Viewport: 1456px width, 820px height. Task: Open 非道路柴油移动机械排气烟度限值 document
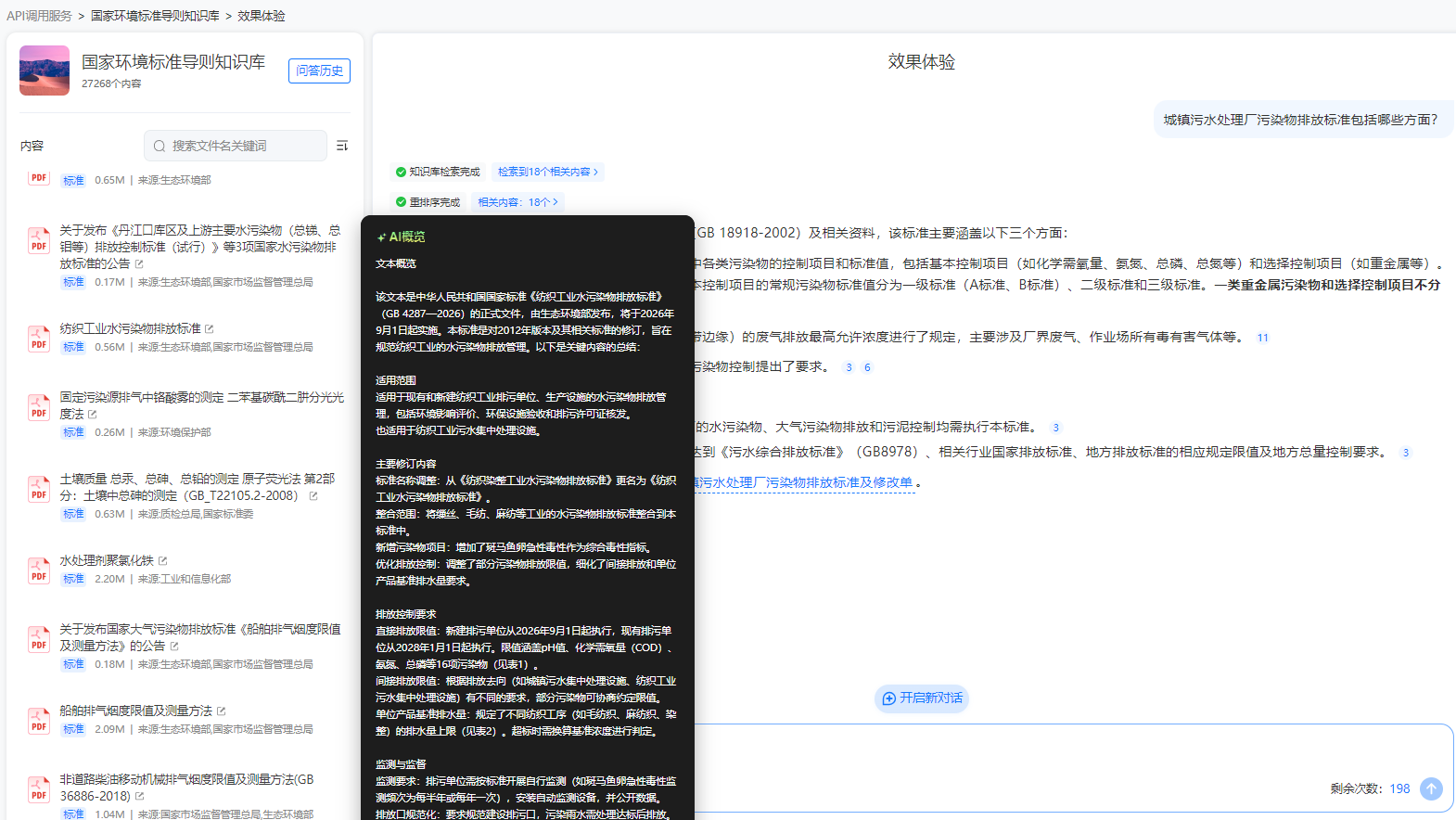coord(187,788)
